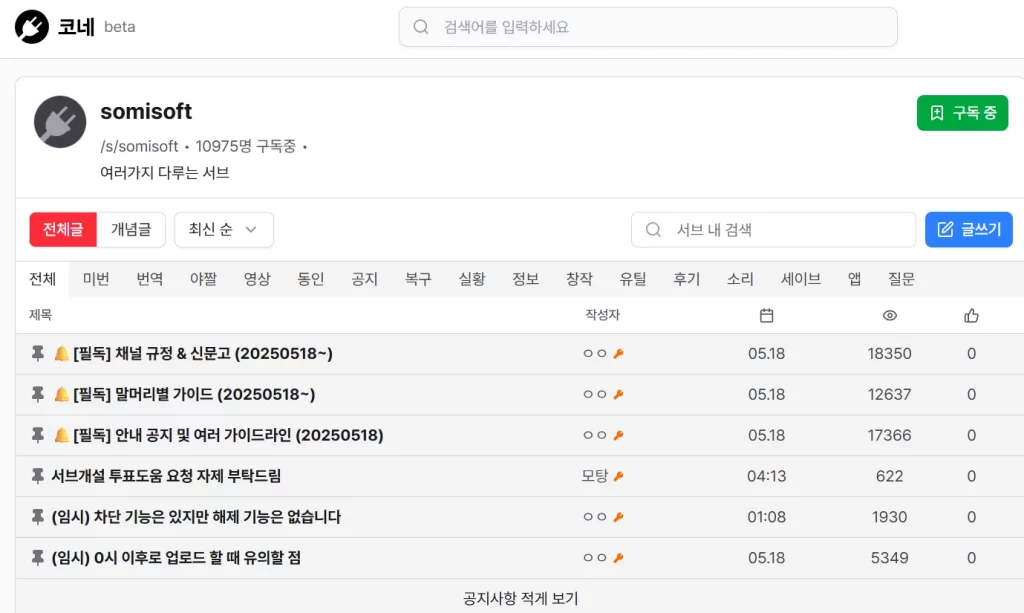Viewport: 1024px width, 613px height.
Task: Switch to the 공지 category tab
Action: pyautogui.click(x=364, y=279)
